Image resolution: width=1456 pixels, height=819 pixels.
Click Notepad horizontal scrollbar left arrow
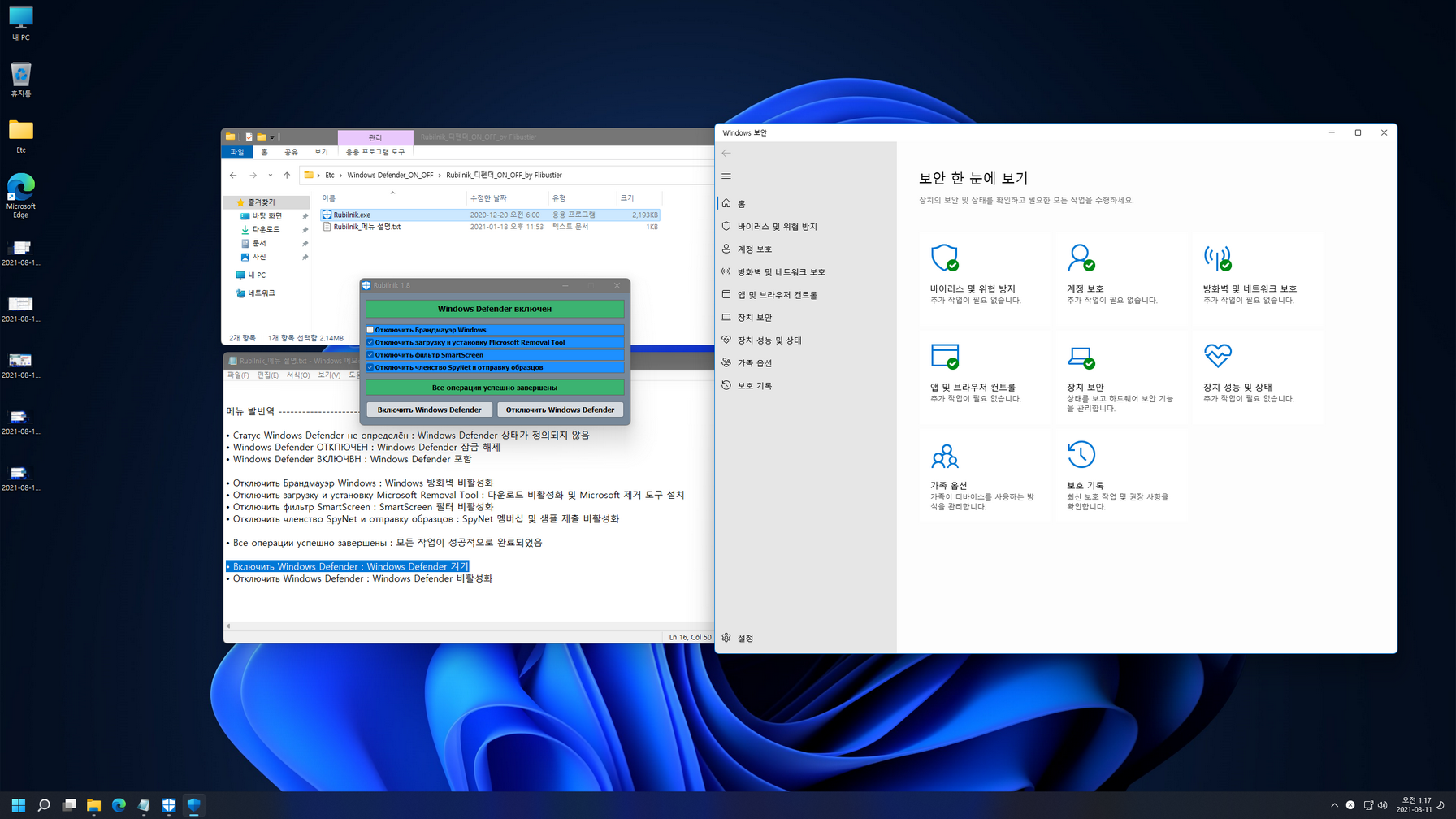coord(228,626)
